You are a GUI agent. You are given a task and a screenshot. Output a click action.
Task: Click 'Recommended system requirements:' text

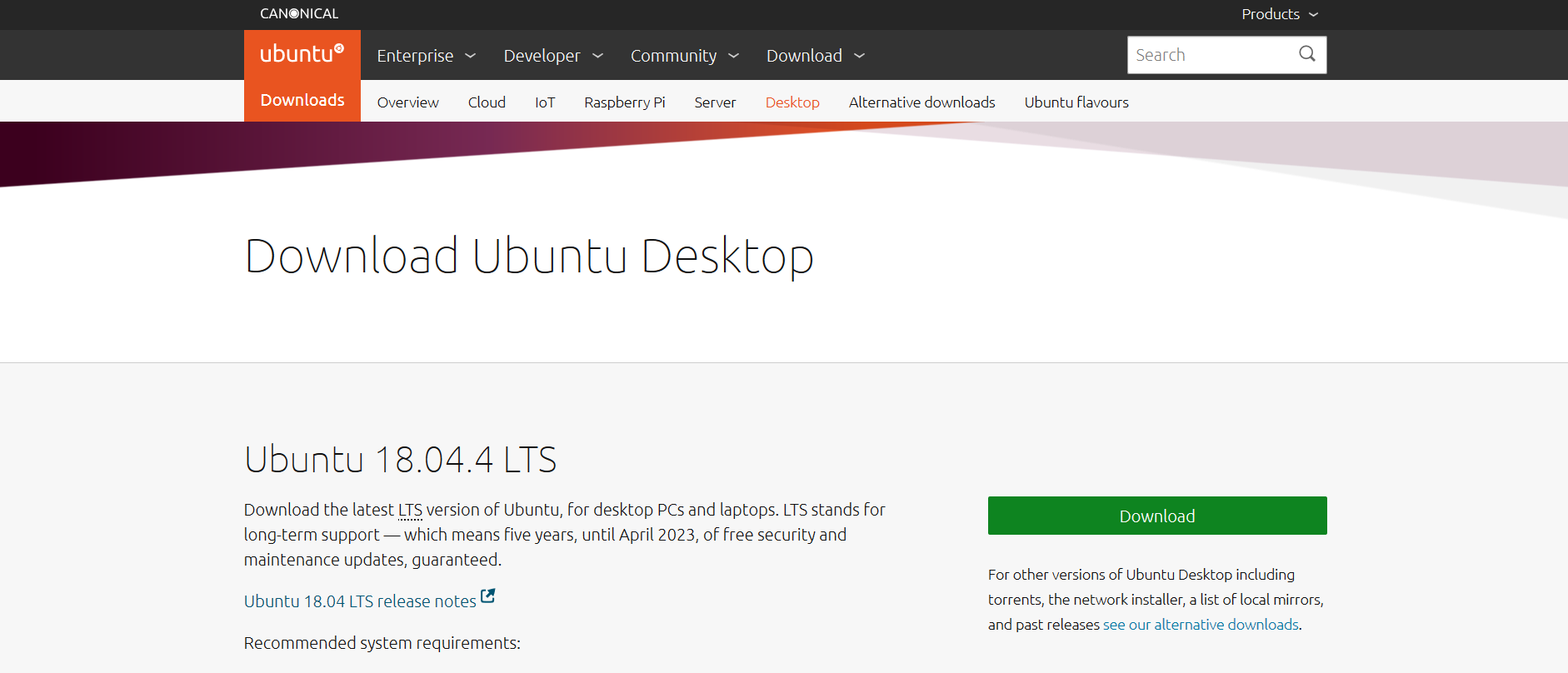[x=382, y=643]
